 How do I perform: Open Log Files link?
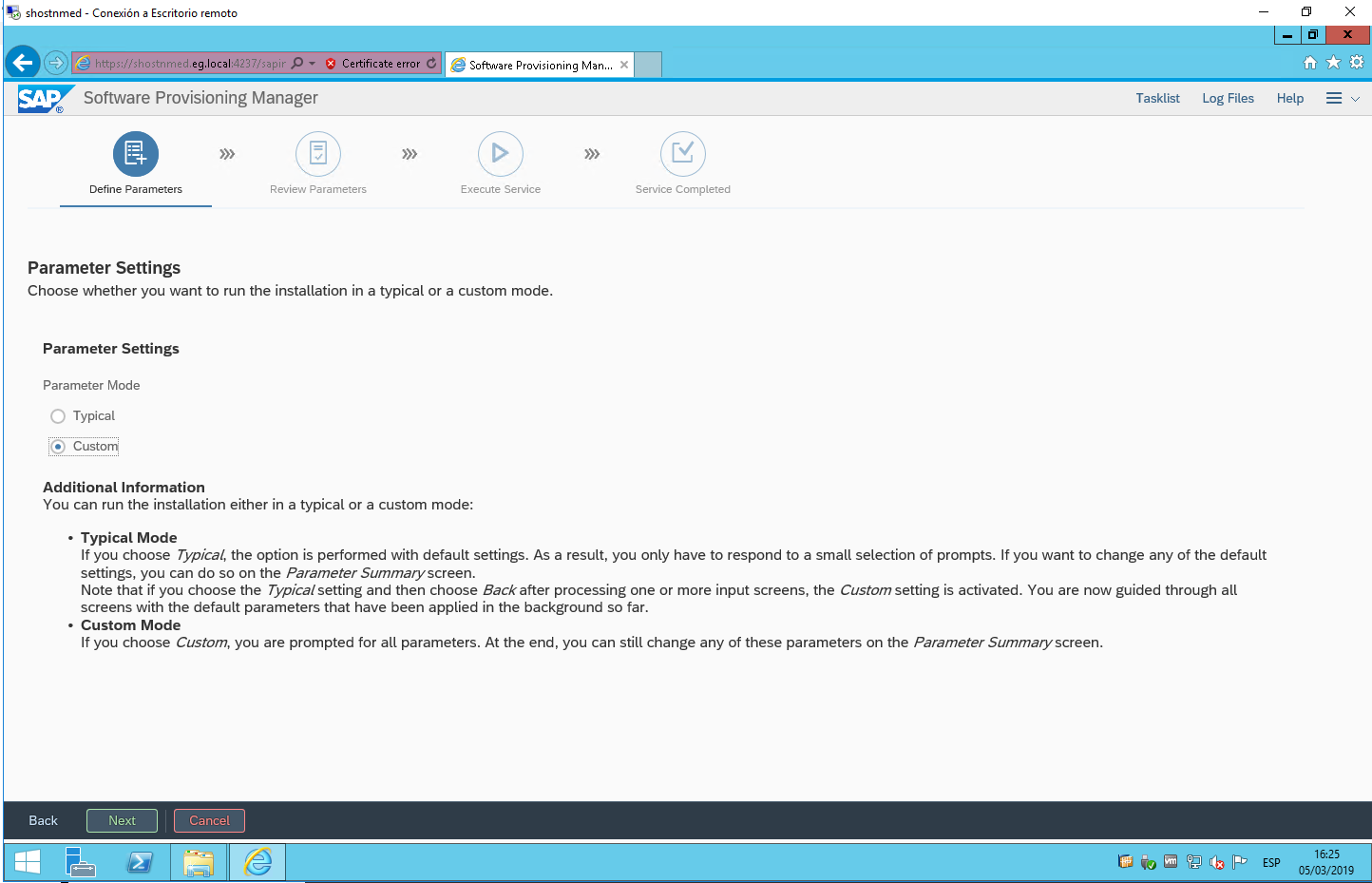point(1228,98)
